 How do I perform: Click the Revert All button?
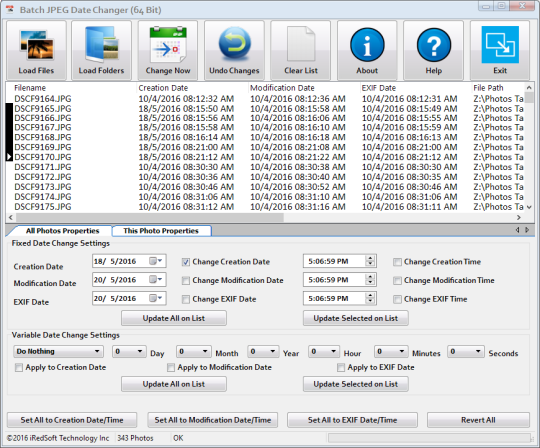(478, 420)
